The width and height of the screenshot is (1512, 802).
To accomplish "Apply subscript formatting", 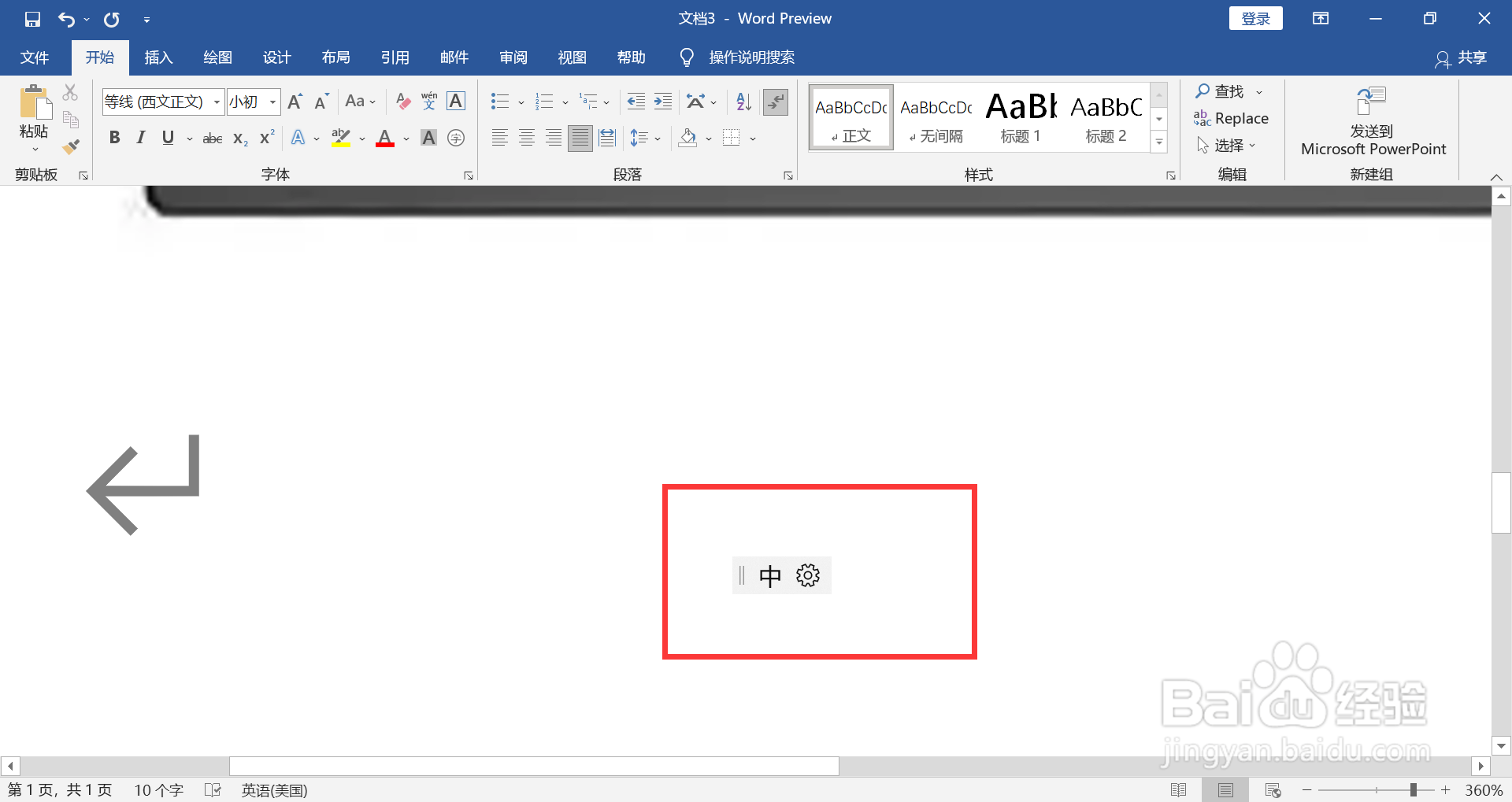I will (241, 139).
